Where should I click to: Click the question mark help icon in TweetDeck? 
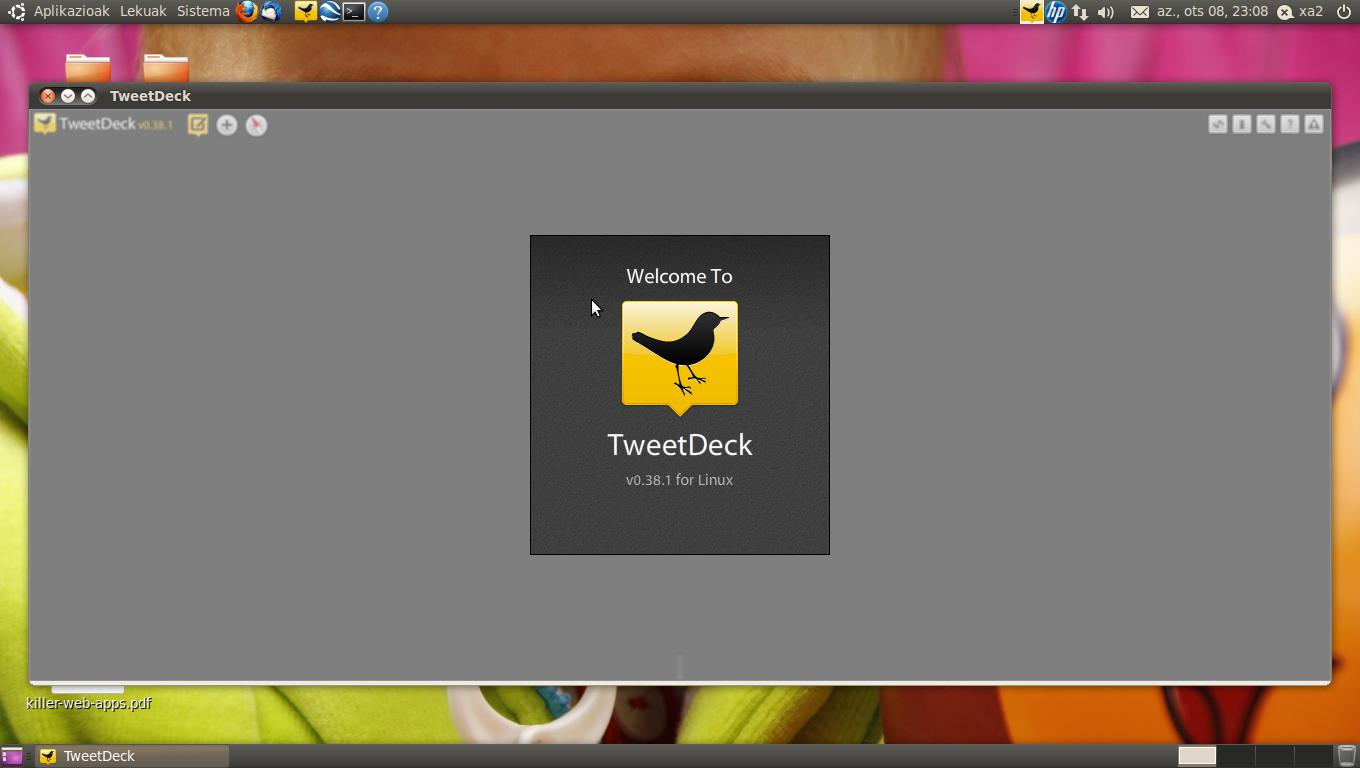point(1289,124)
